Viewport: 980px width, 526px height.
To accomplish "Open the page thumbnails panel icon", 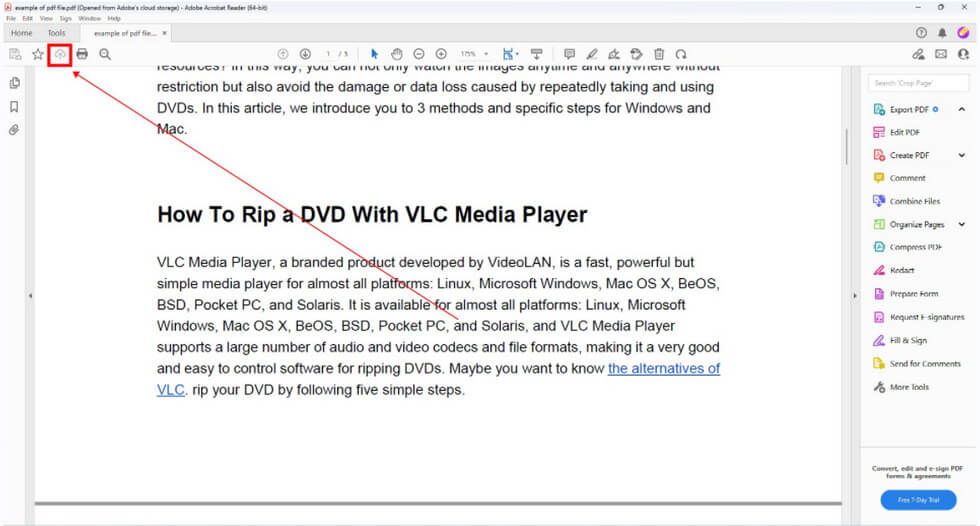I will coord(14,83).
